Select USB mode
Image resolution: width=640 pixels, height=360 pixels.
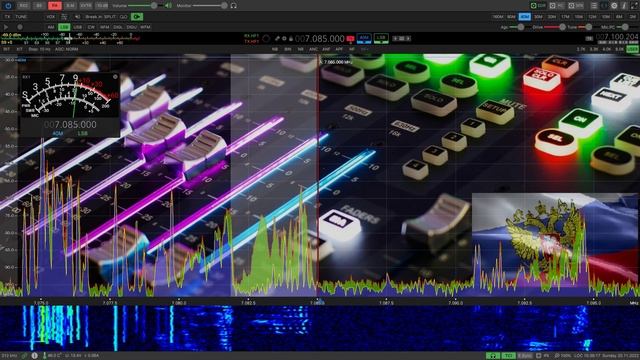pos(78,27)
